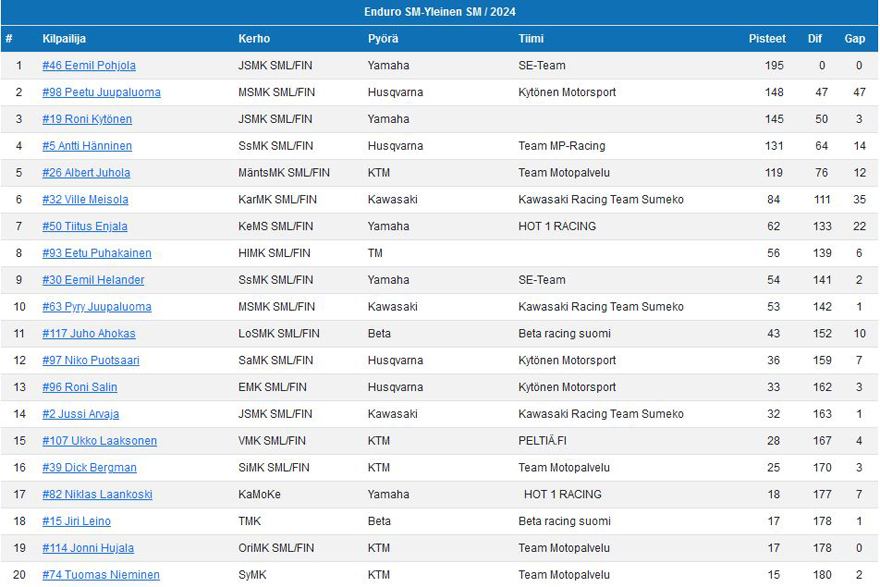Viewport: 880px width, 587px height.
Task: Open rider link #93 Eetu Puhakainen
Action: click(97, 253)
